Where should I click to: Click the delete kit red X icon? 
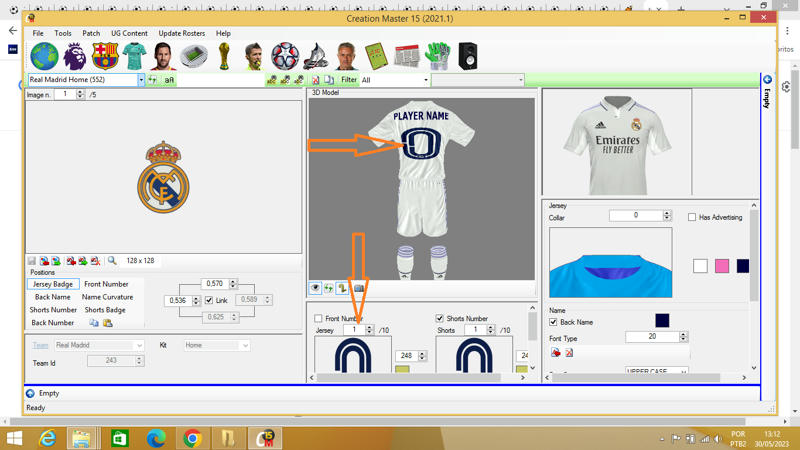point(316,80)
